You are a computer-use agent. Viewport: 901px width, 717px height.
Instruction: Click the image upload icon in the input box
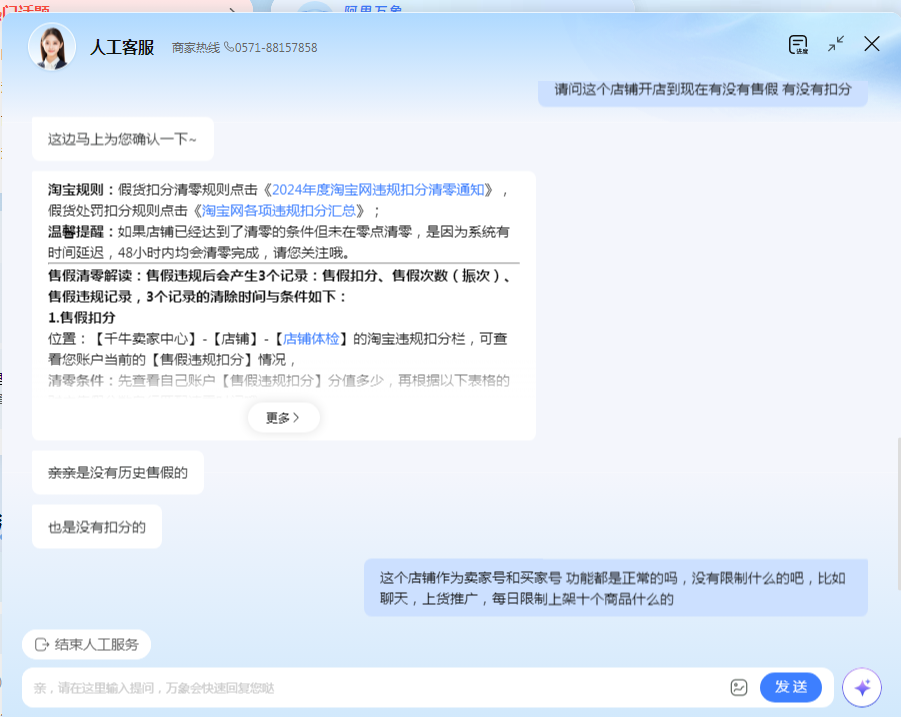pos(739,687)
